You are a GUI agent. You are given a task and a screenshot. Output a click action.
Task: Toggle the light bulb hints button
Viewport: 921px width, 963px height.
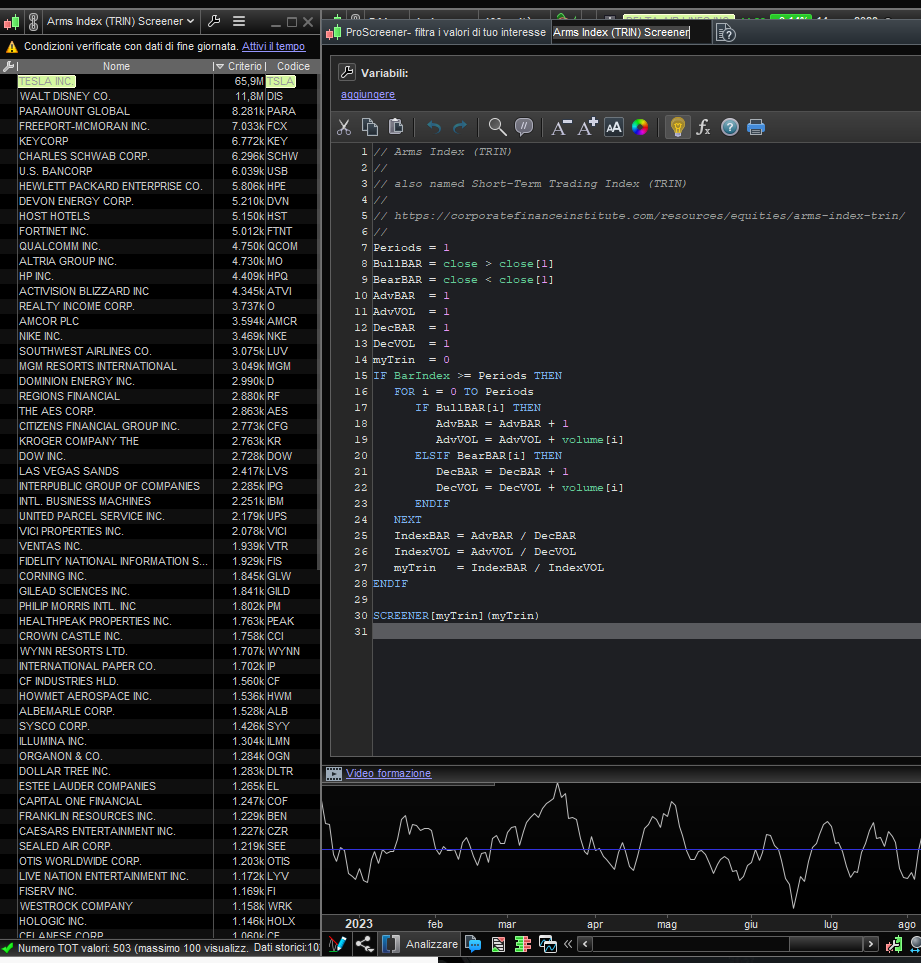[x=677, y=127]
